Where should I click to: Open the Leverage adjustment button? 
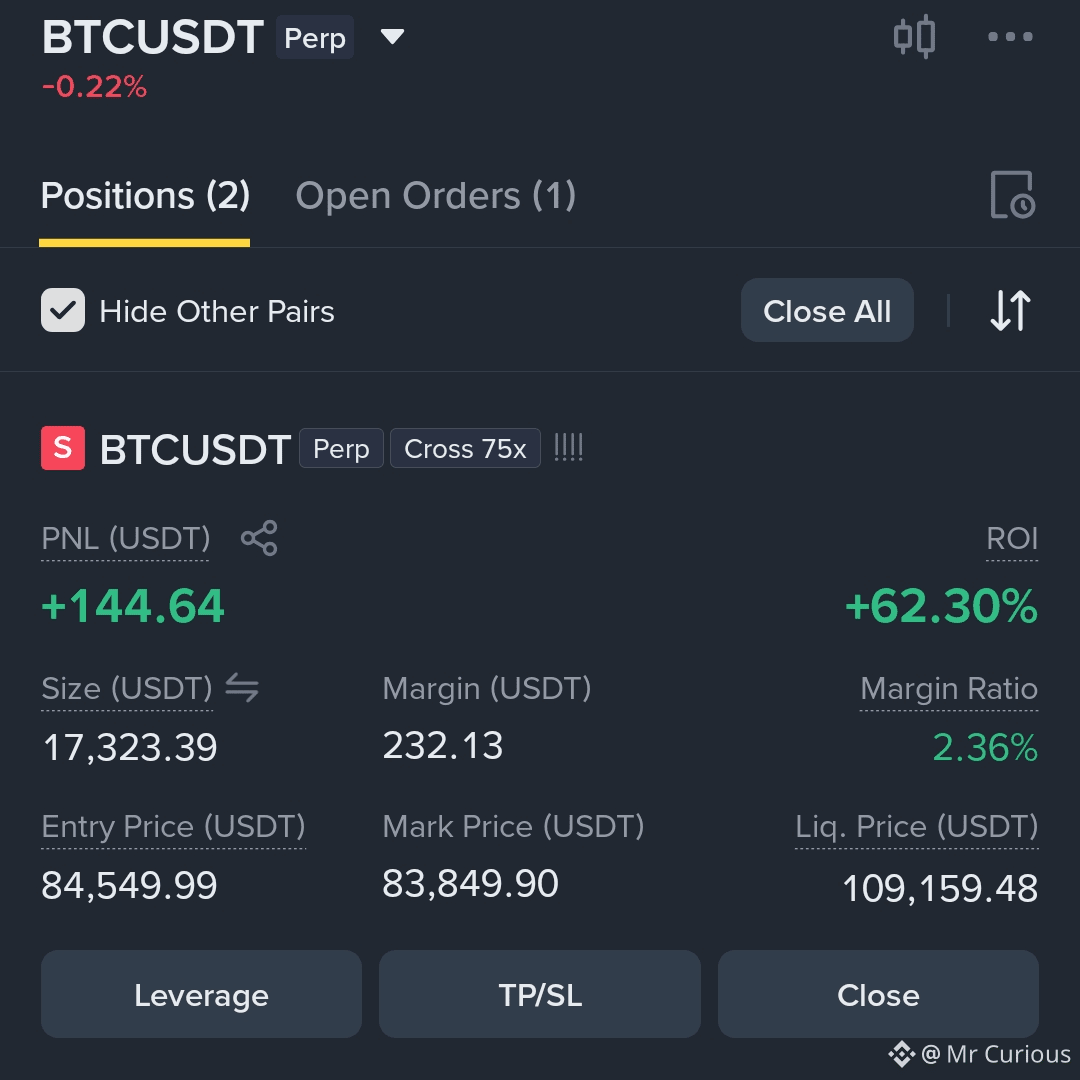201,994
